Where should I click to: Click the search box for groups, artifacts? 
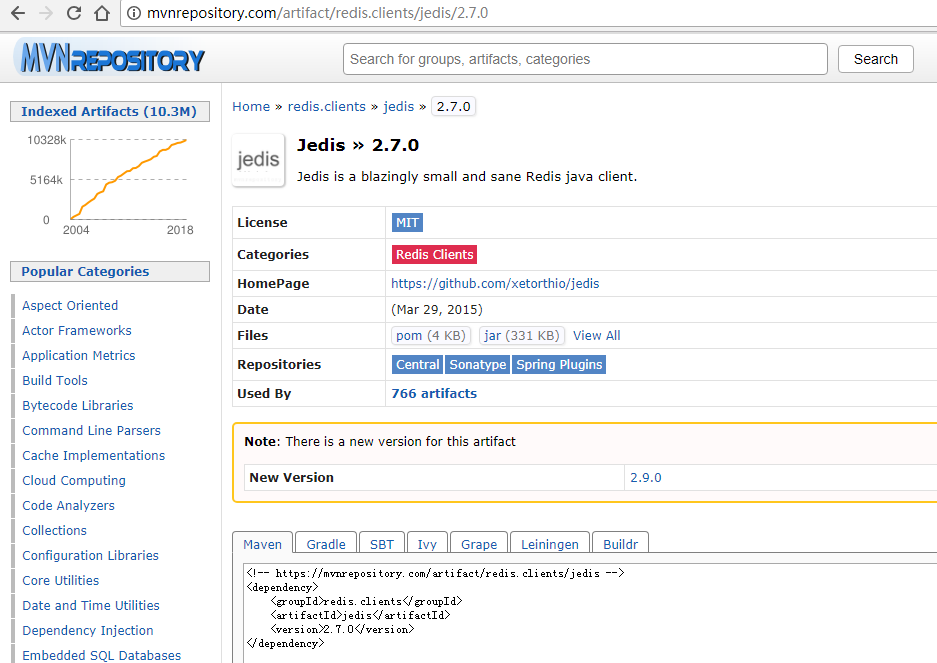point(585,59)
